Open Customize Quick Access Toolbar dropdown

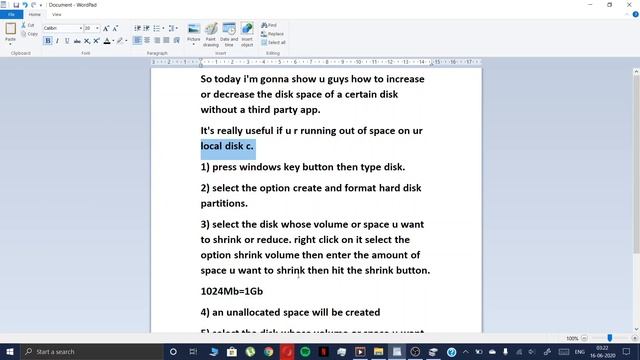tap(41, 5)
